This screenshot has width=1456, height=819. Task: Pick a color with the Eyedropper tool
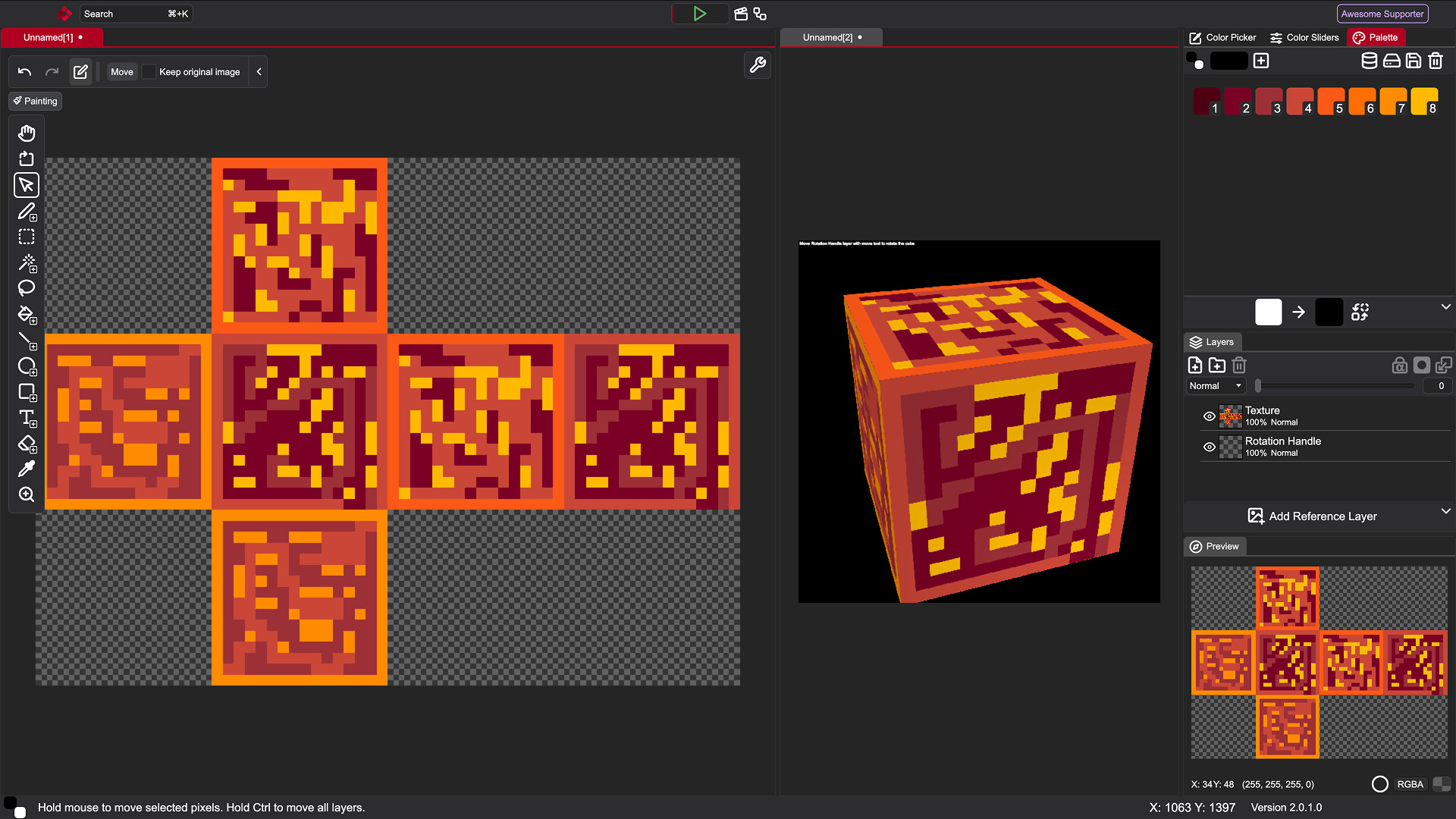[27, 468]
